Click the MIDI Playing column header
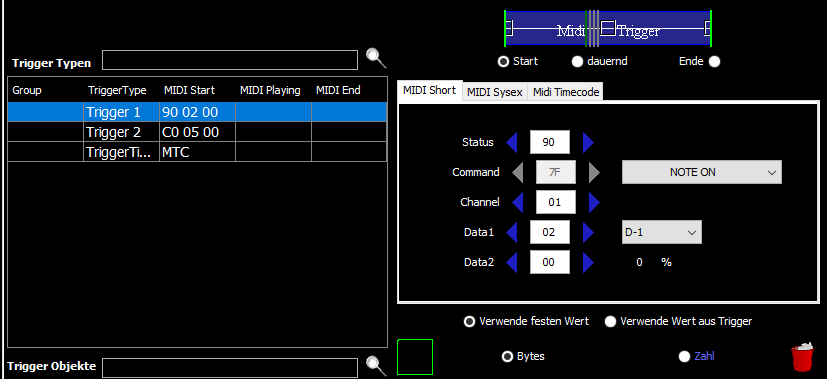827x379 pixels. [273, 90]
